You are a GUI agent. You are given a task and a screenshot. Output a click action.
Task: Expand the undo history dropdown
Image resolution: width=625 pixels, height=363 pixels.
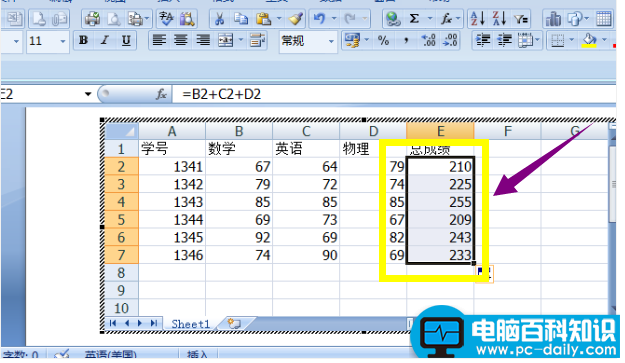(334, 18)
